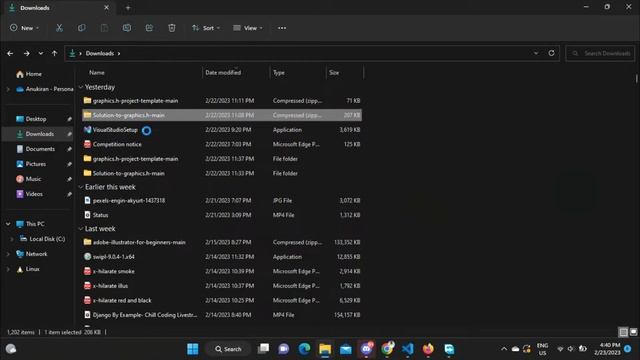Click the Copy icon in toolbar
640x360 pixels.
(x=82, y=28)
